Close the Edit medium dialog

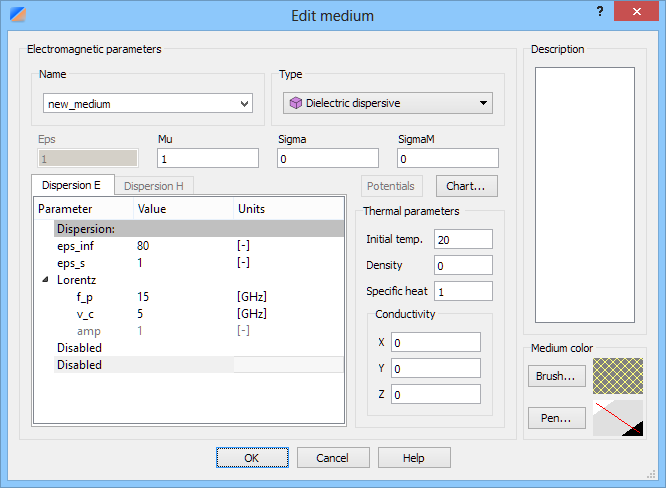[636, 11]
